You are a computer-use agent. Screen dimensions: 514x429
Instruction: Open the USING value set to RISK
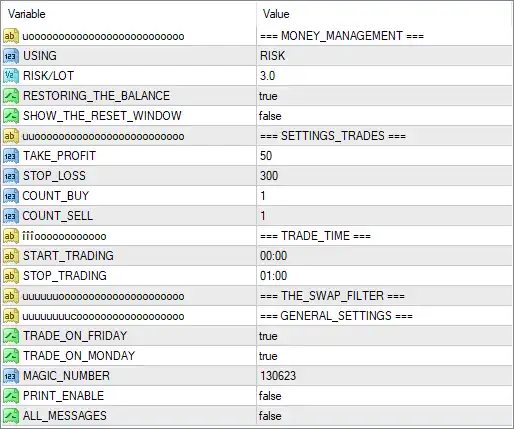[x=384, y=56]
